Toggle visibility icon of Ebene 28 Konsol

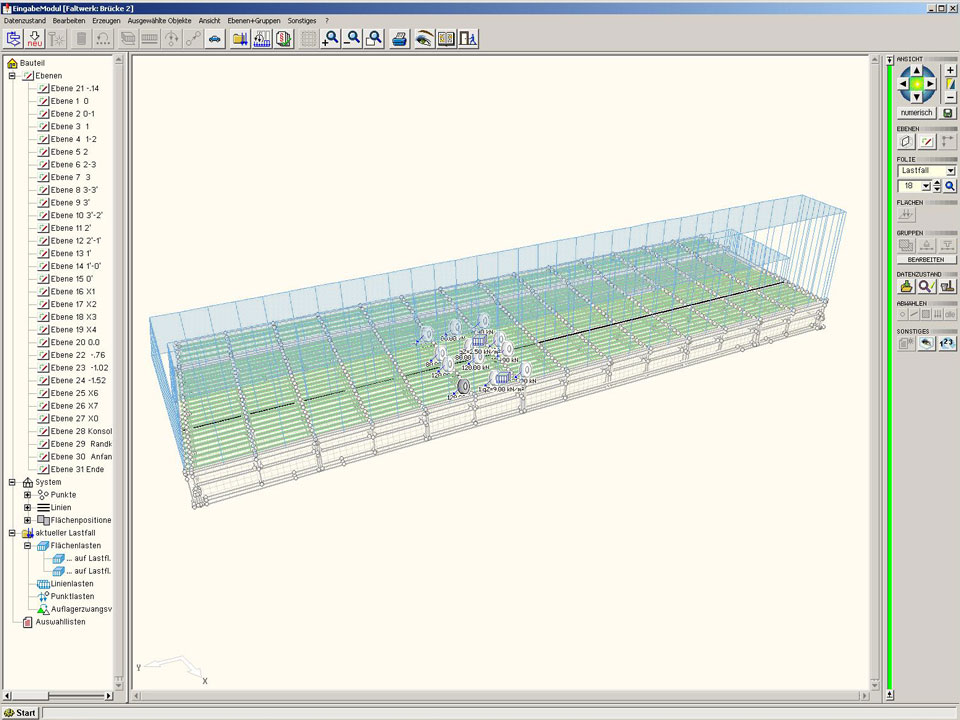[43, 431]
